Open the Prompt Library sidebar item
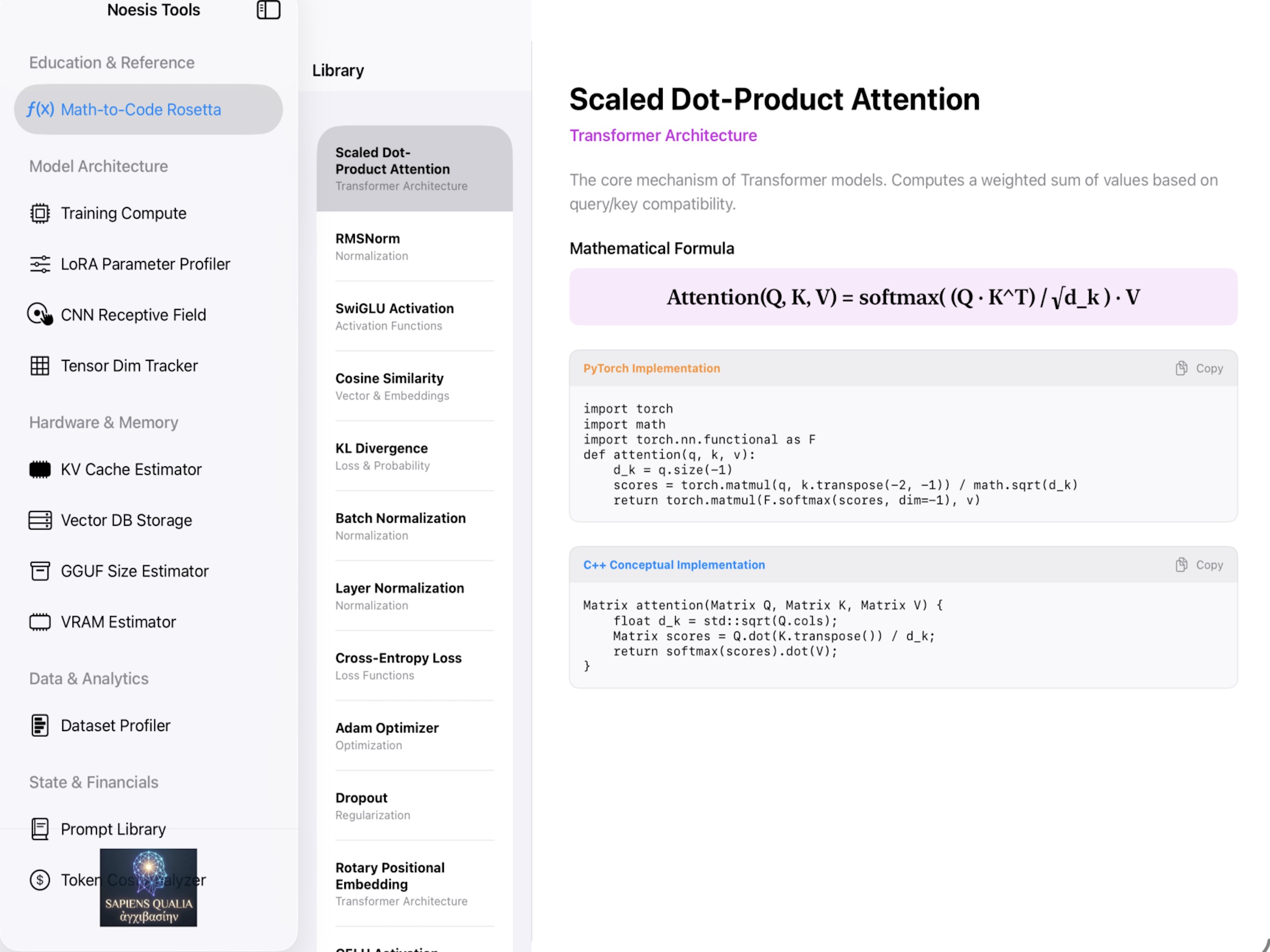 coord(113,829)
